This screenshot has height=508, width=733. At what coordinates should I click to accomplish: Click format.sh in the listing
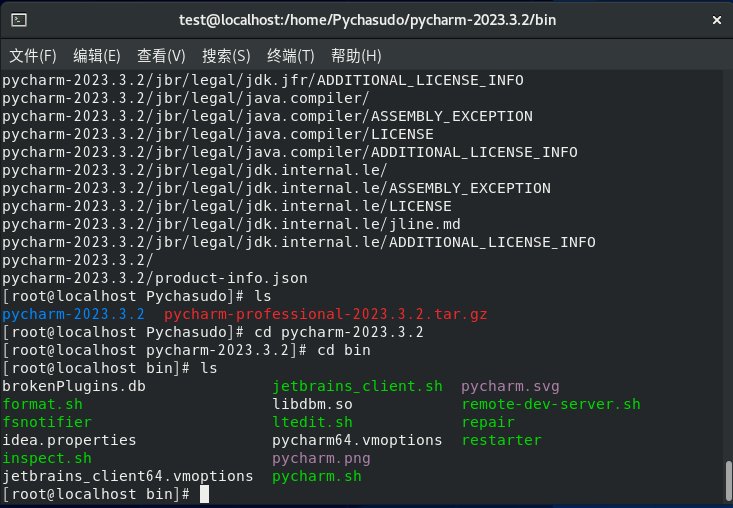click(43, 404)
